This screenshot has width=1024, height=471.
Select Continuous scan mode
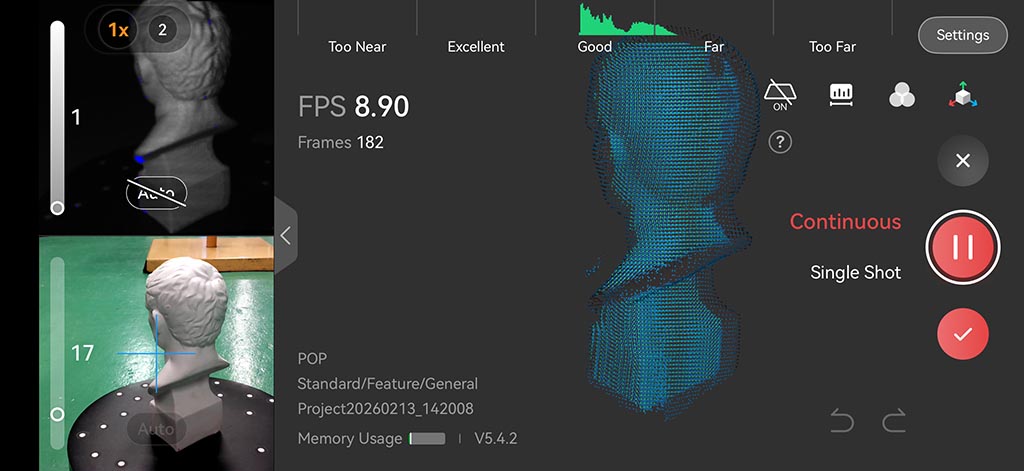point(845,221)
